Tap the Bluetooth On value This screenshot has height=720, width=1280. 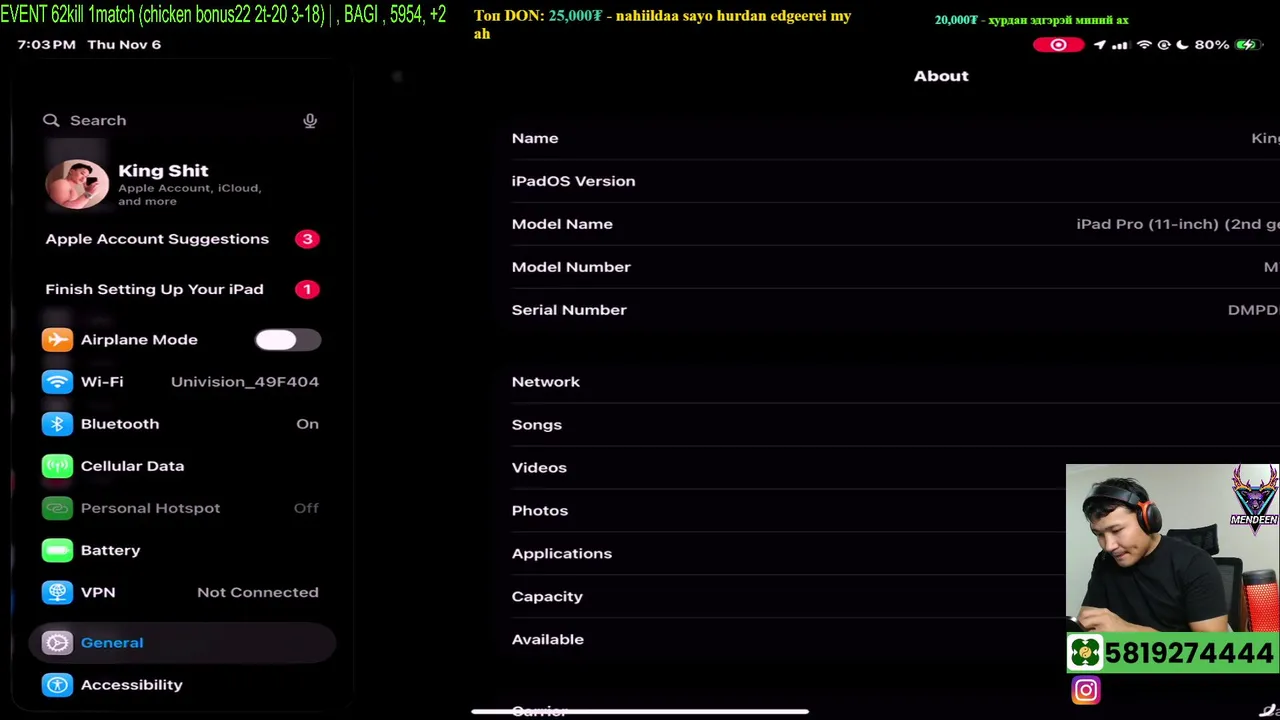307,424
